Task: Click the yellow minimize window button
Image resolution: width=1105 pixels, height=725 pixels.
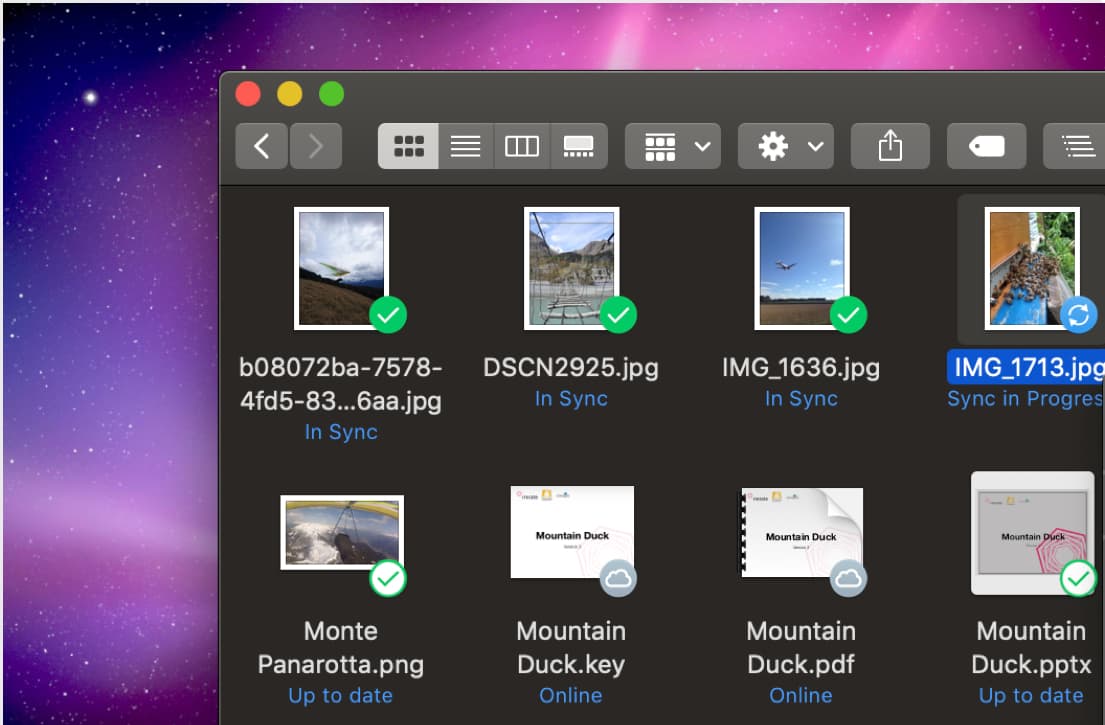Action: (289, 94)
